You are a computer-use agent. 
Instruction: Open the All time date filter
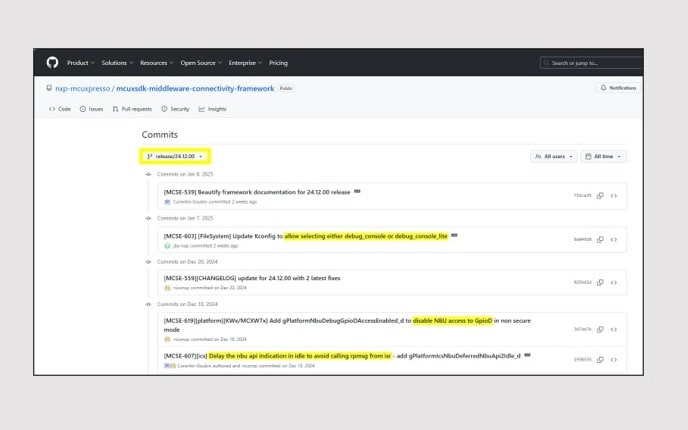coord(604,156)
